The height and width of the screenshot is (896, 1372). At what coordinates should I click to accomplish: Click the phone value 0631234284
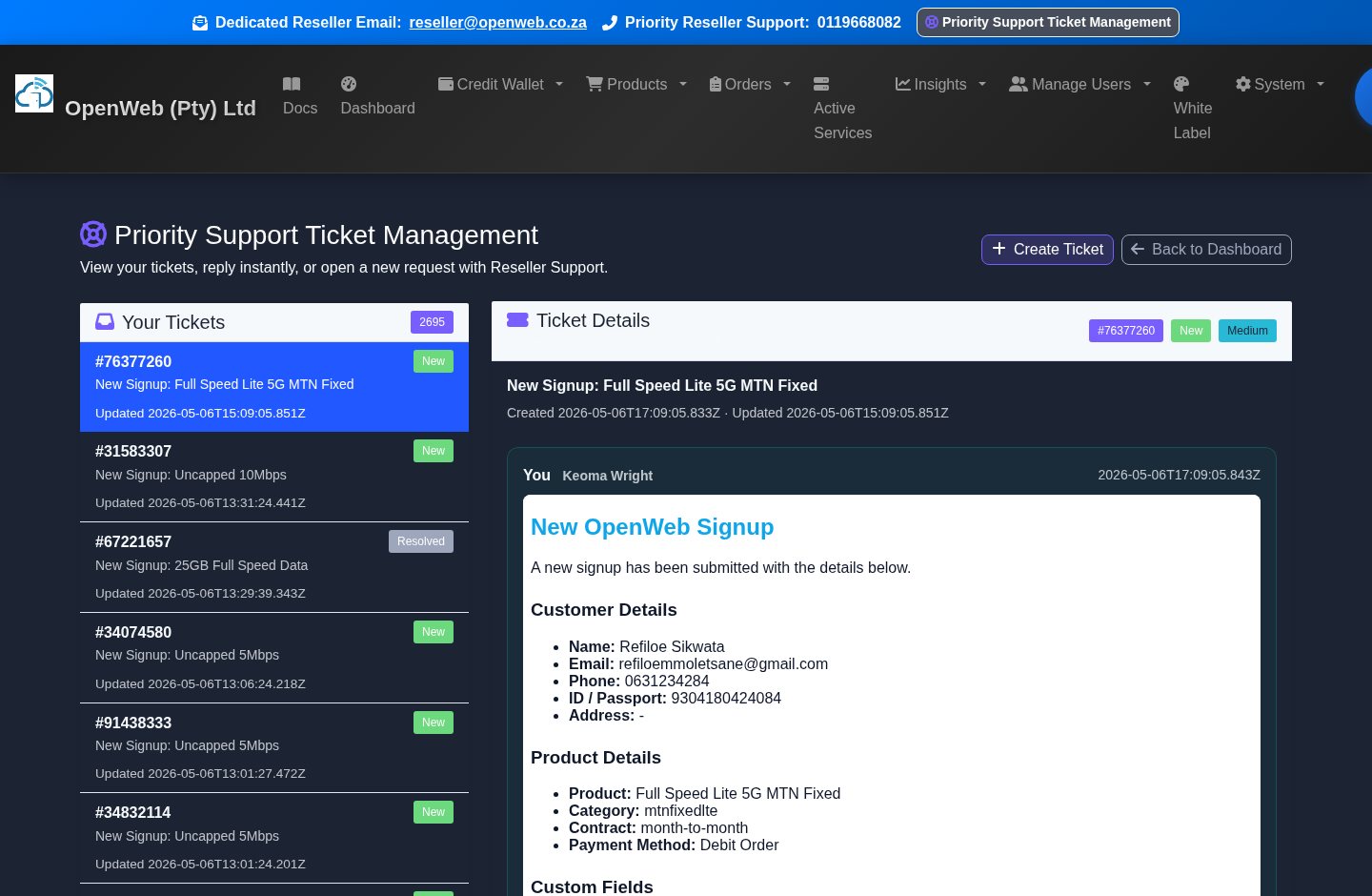(x=667, y=682)
